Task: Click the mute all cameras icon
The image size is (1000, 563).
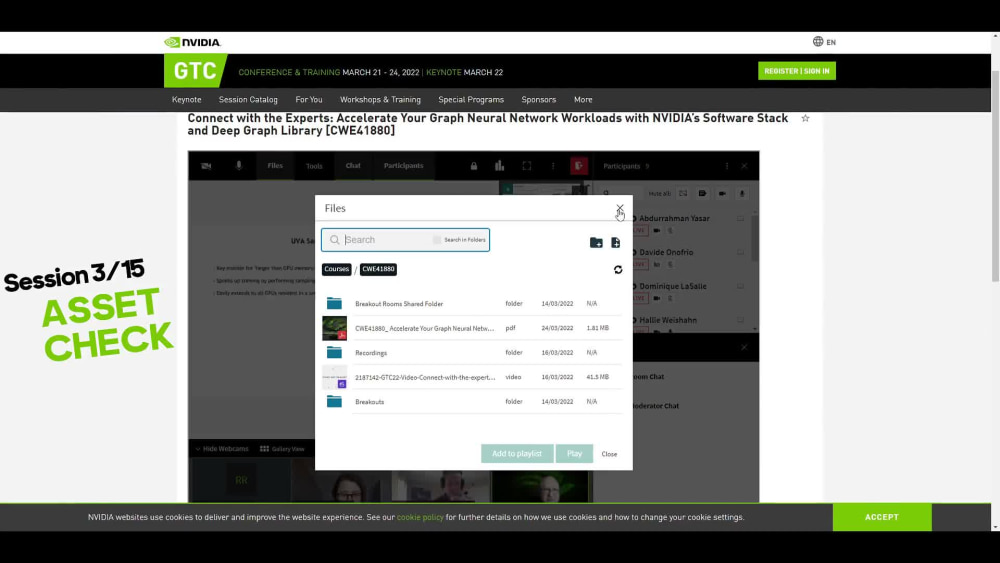Action: [722, 193]
